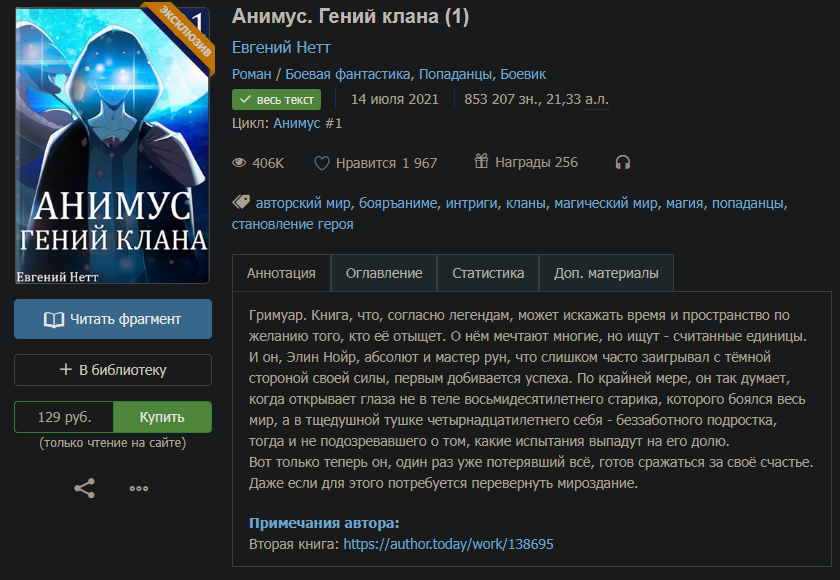Switch to the Оглавление tab
The image size is (840, 580).
click(x=384, y=273)
